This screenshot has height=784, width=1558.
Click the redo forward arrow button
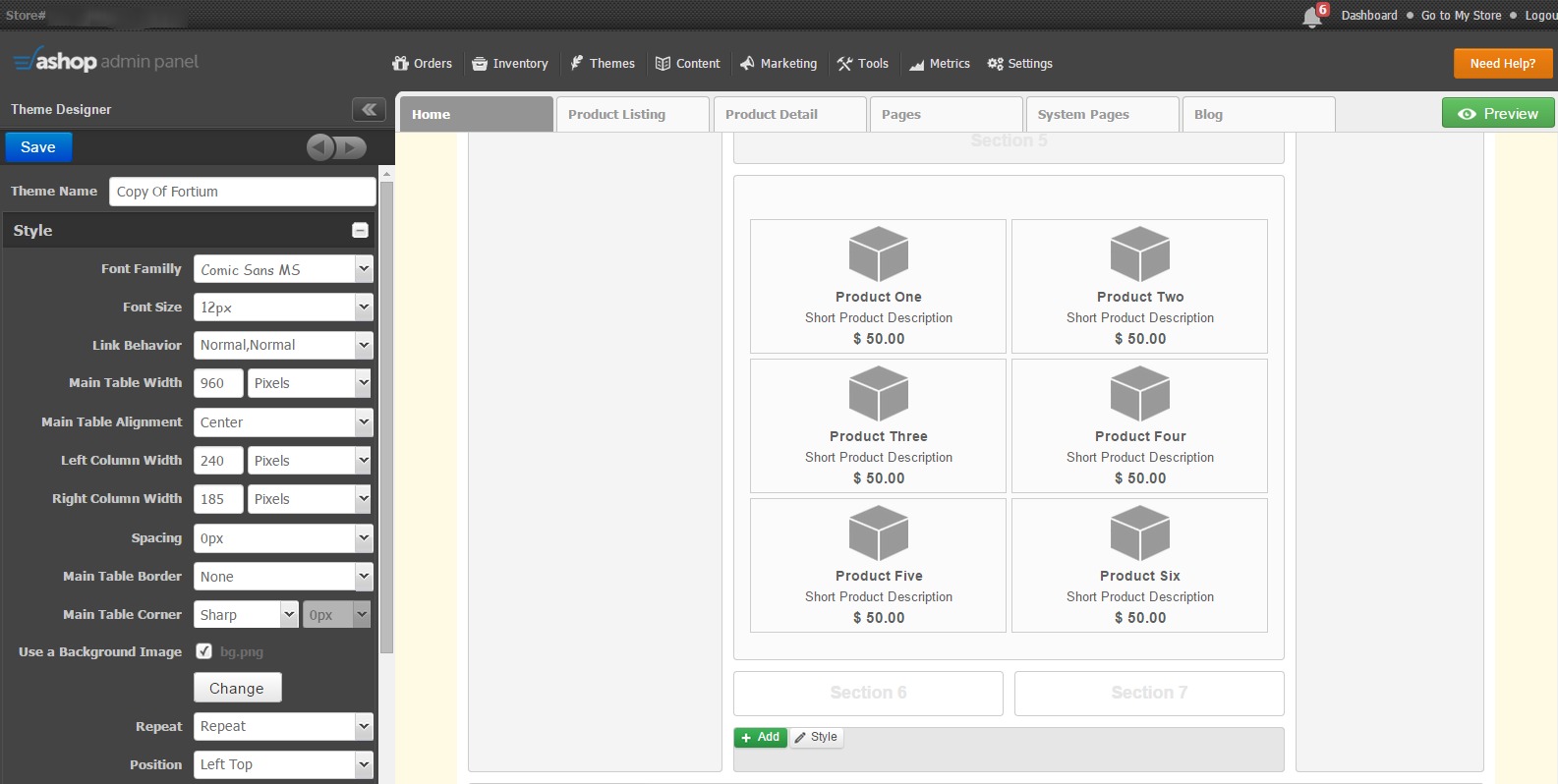click(351, 147)
